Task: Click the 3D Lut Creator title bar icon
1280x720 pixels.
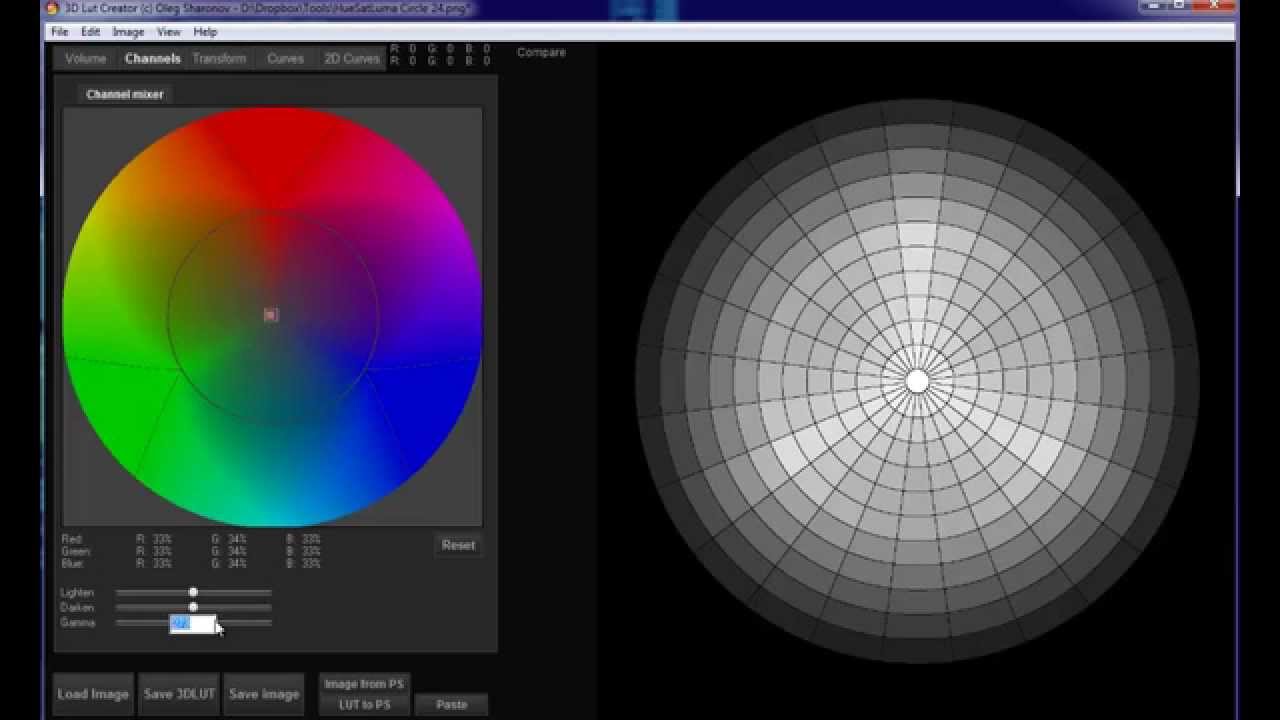Action: coord(53,9)
